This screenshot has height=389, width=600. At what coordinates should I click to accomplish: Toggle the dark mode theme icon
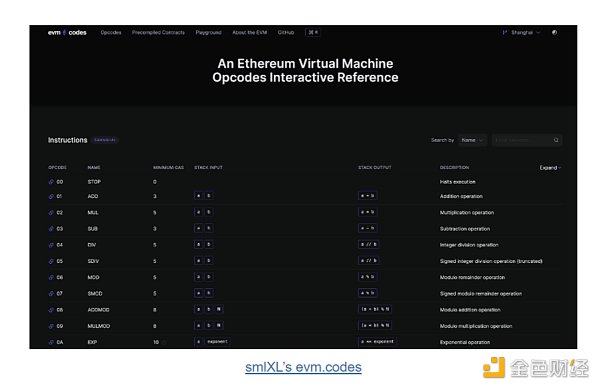[x=554, y=33]
